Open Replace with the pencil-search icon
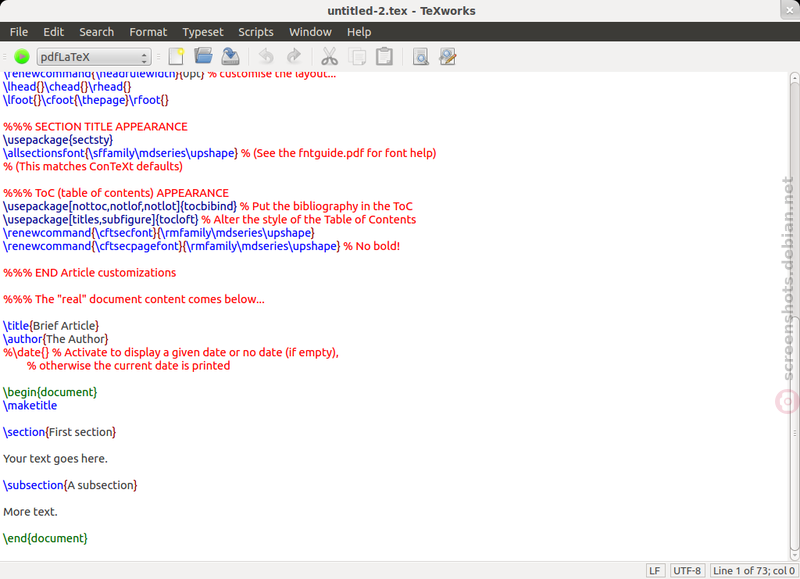The width and height of the screenshot is (800, 579). (447, 57)
